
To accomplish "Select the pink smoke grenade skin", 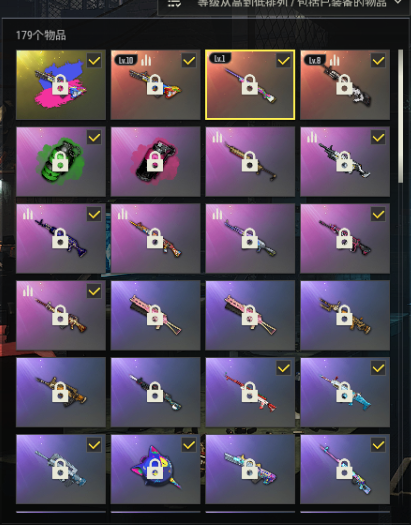I will click(x=156, y=162).
